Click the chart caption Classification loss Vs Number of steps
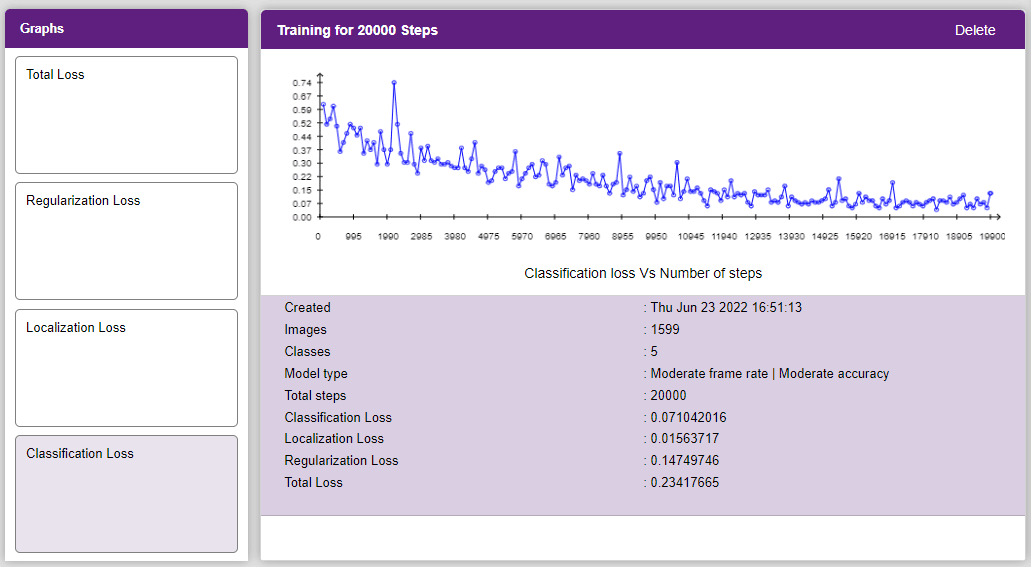This screenshot has width=1031, height=567. point(642,273)
